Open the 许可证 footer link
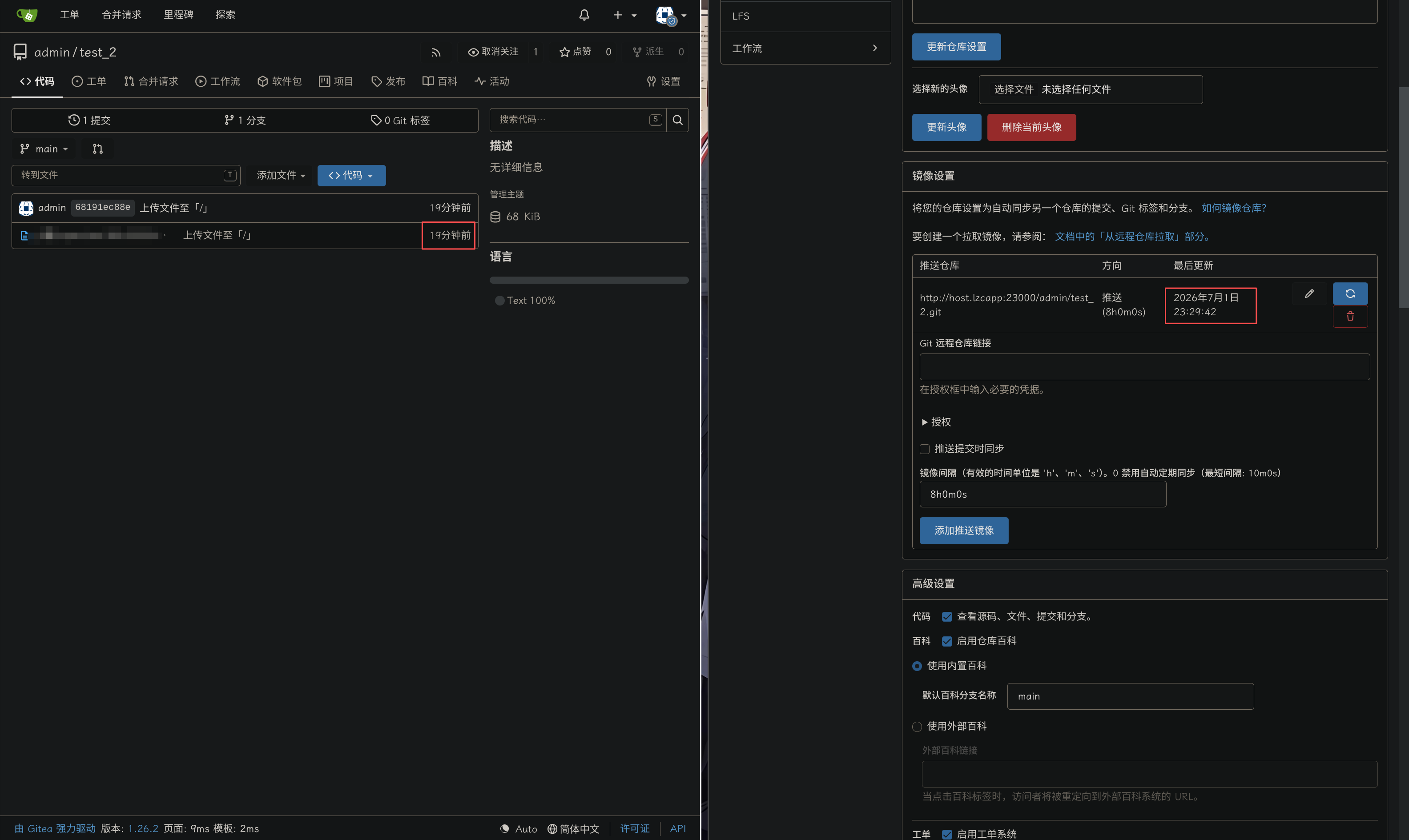The image size is (1409, 840). (x=635, y=829)
